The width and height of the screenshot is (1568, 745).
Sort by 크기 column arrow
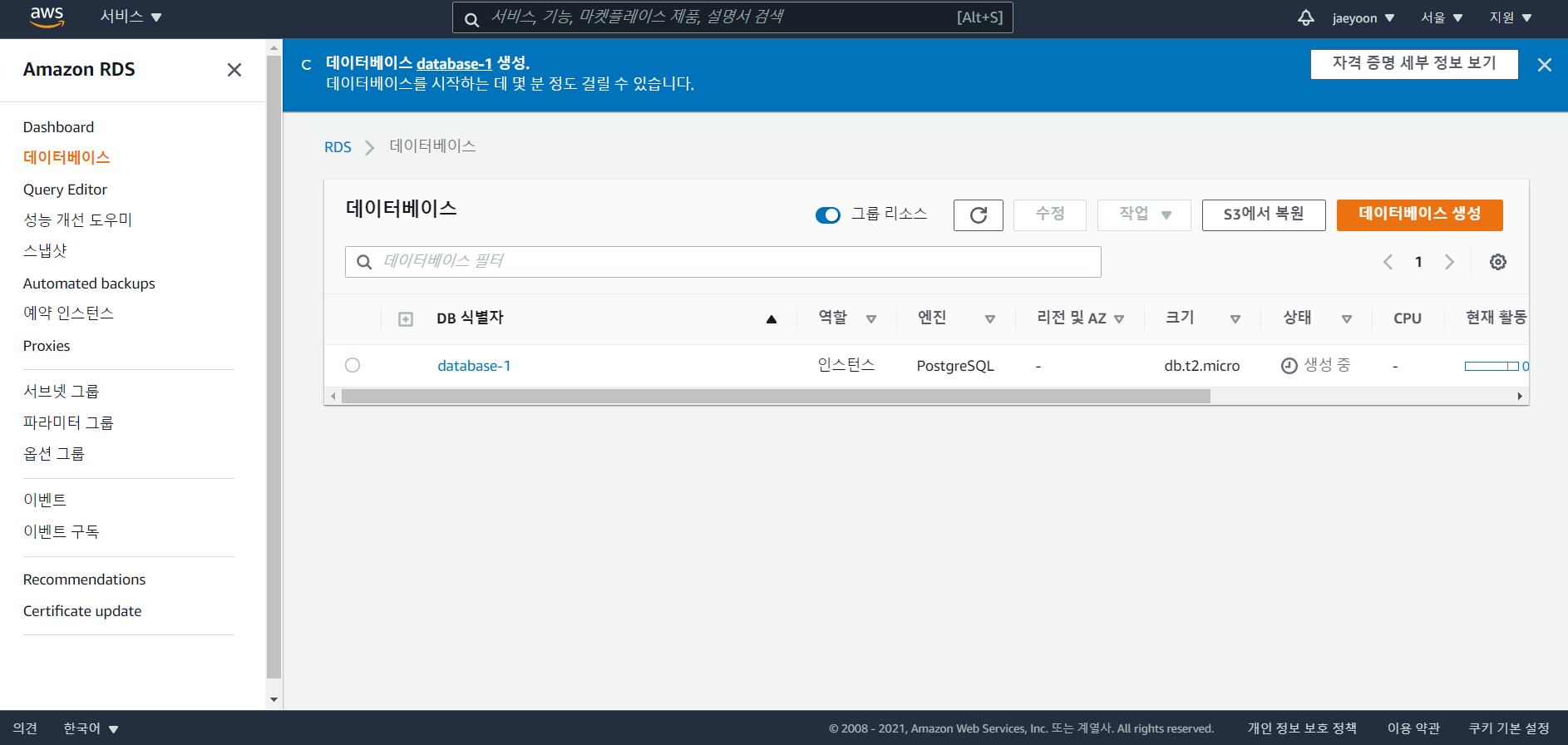point(1235,319)
